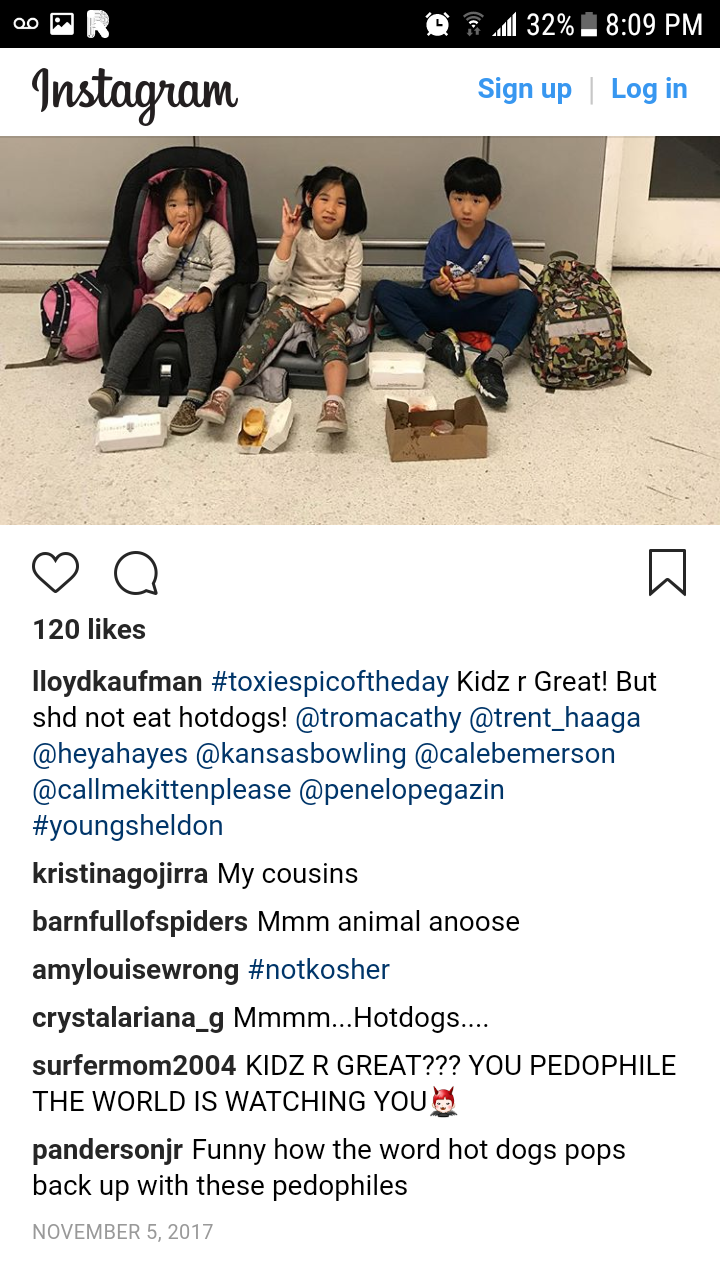Tap the alarm clock status icon
This screenshot has width=720, height=1280.
click(437, 24)
